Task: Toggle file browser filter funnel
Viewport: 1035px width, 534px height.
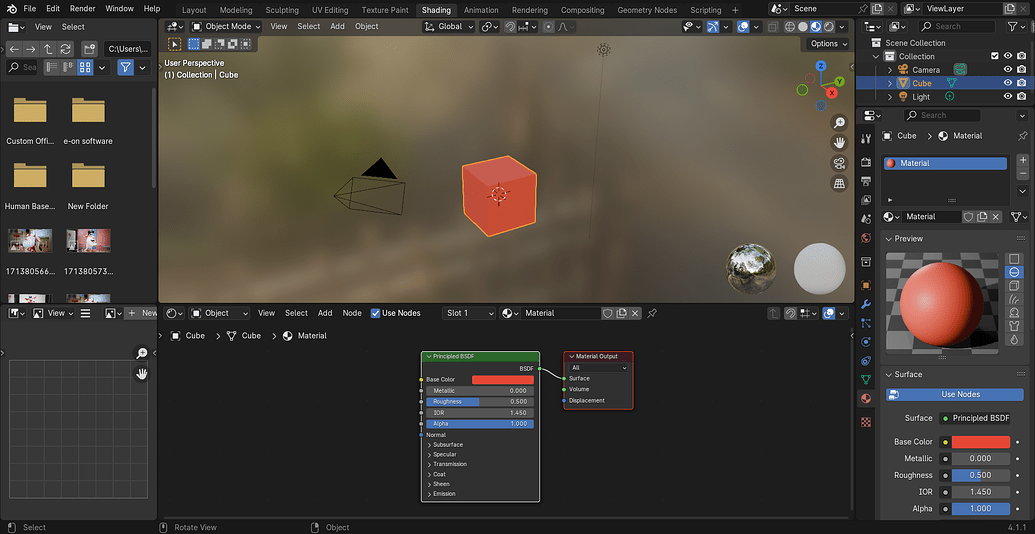Action: pyautogui.click(x=125, y=67)
